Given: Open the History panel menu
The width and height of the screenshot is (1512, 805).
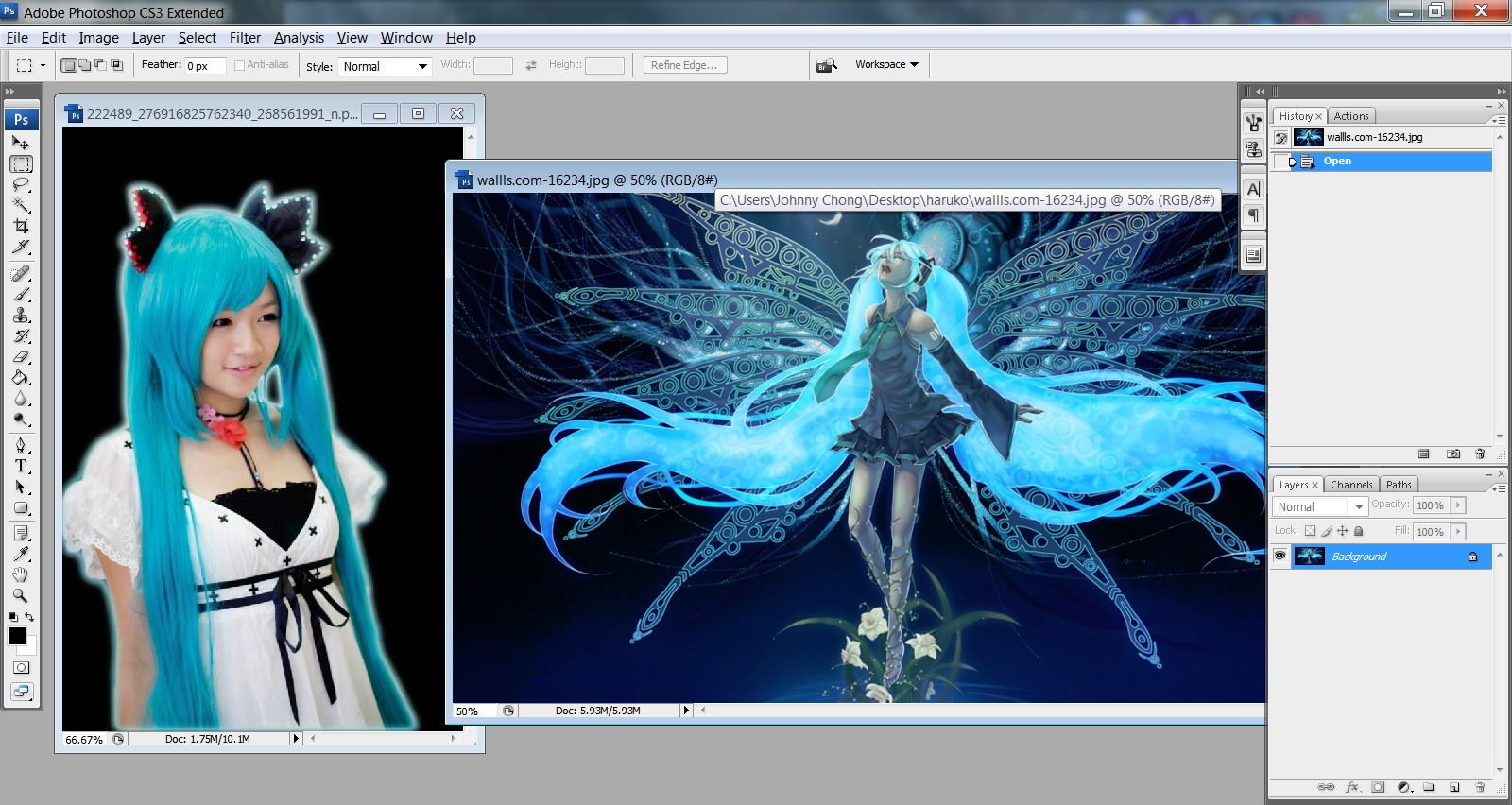Looking at the screenshot, I should 1498,120.
